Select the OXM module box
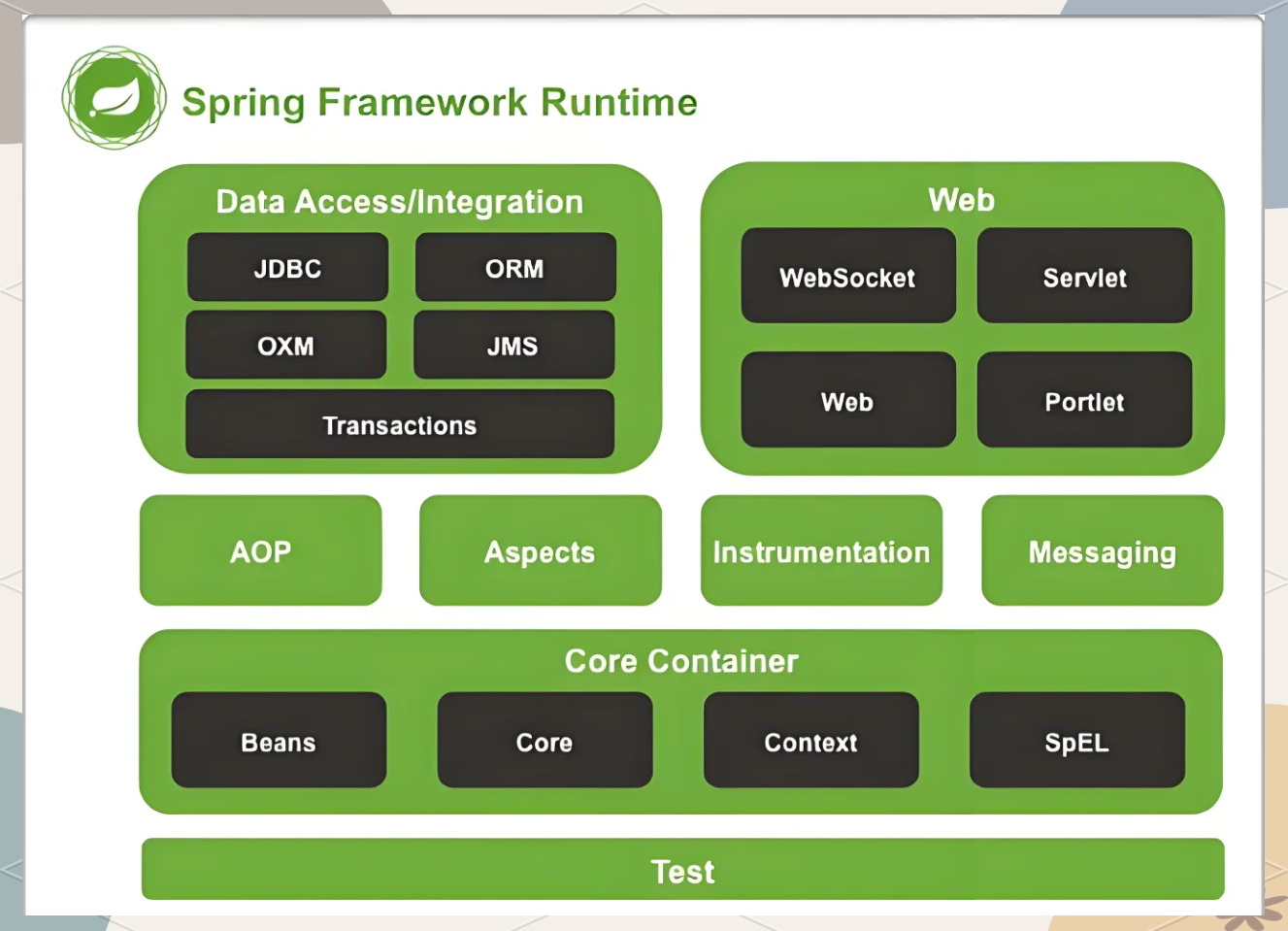 [x=286, y=345]
